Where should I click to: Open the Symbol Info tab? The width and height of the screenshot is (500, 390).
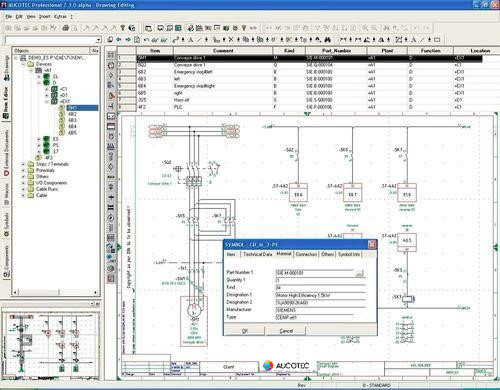349,254
